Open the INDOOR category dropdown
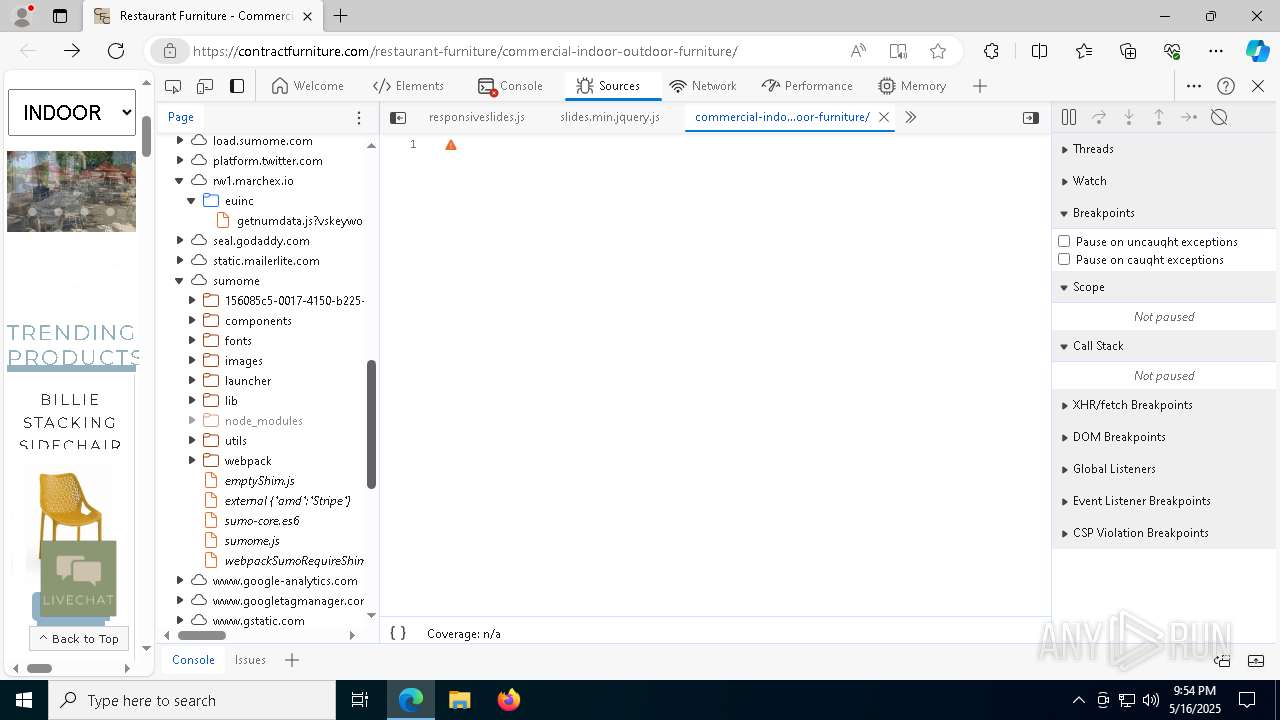This screenshot has height=720, width=1280. pyautogui.click(x=72, y=112)
